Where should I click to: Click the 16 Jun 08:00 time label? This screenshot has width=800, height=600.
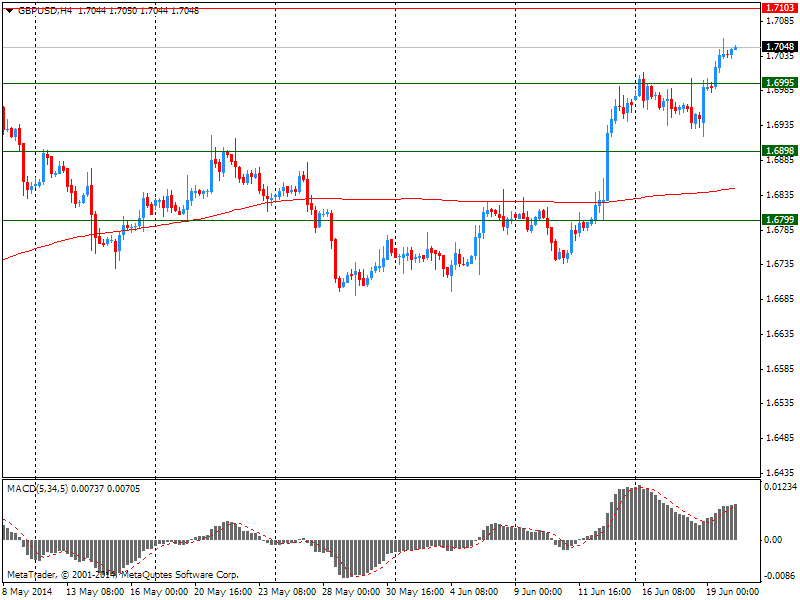point(668,592)
